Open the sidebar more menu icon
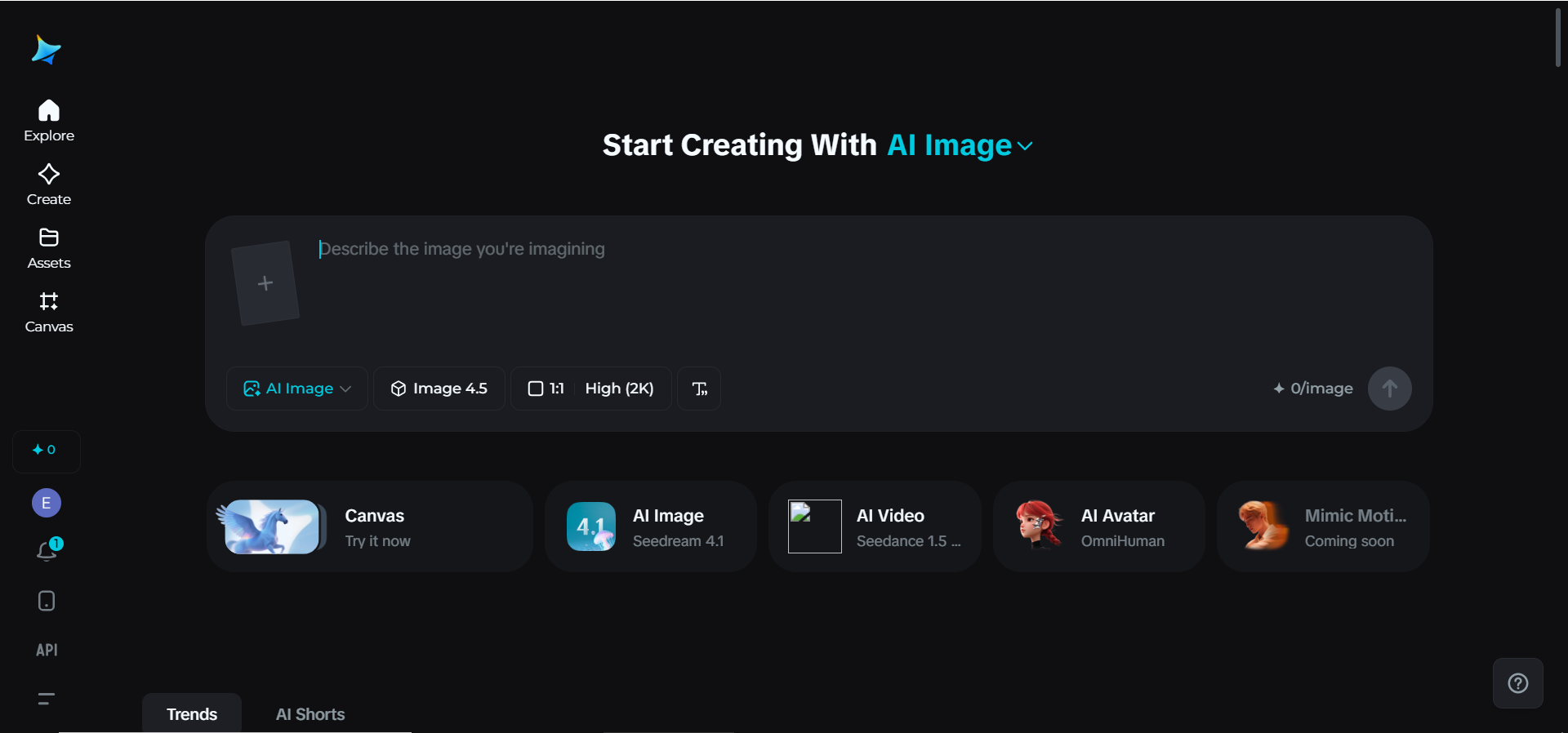 pyautogui.click(x=47, y=699)
